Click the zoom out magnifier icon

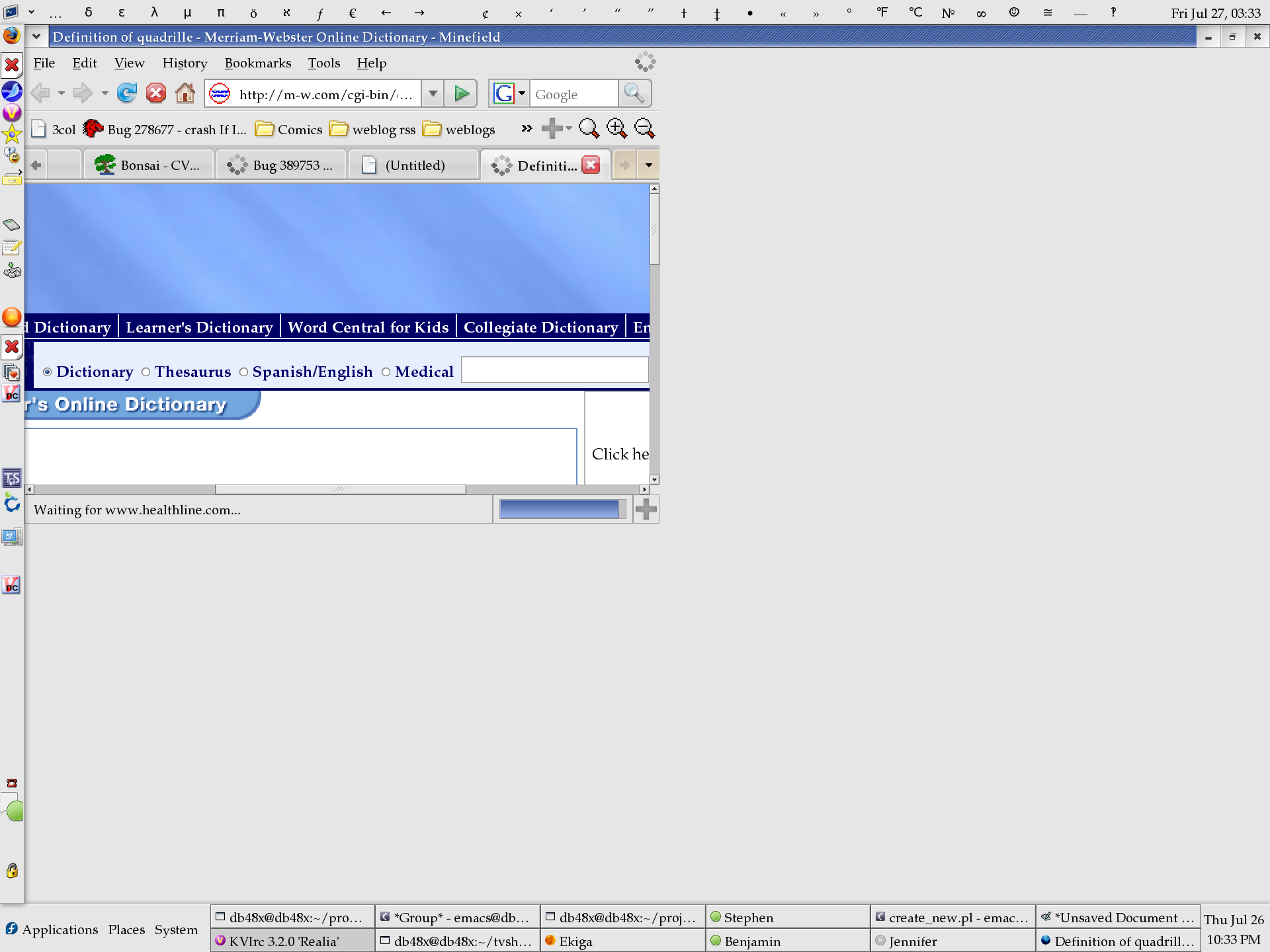point(644,128)
